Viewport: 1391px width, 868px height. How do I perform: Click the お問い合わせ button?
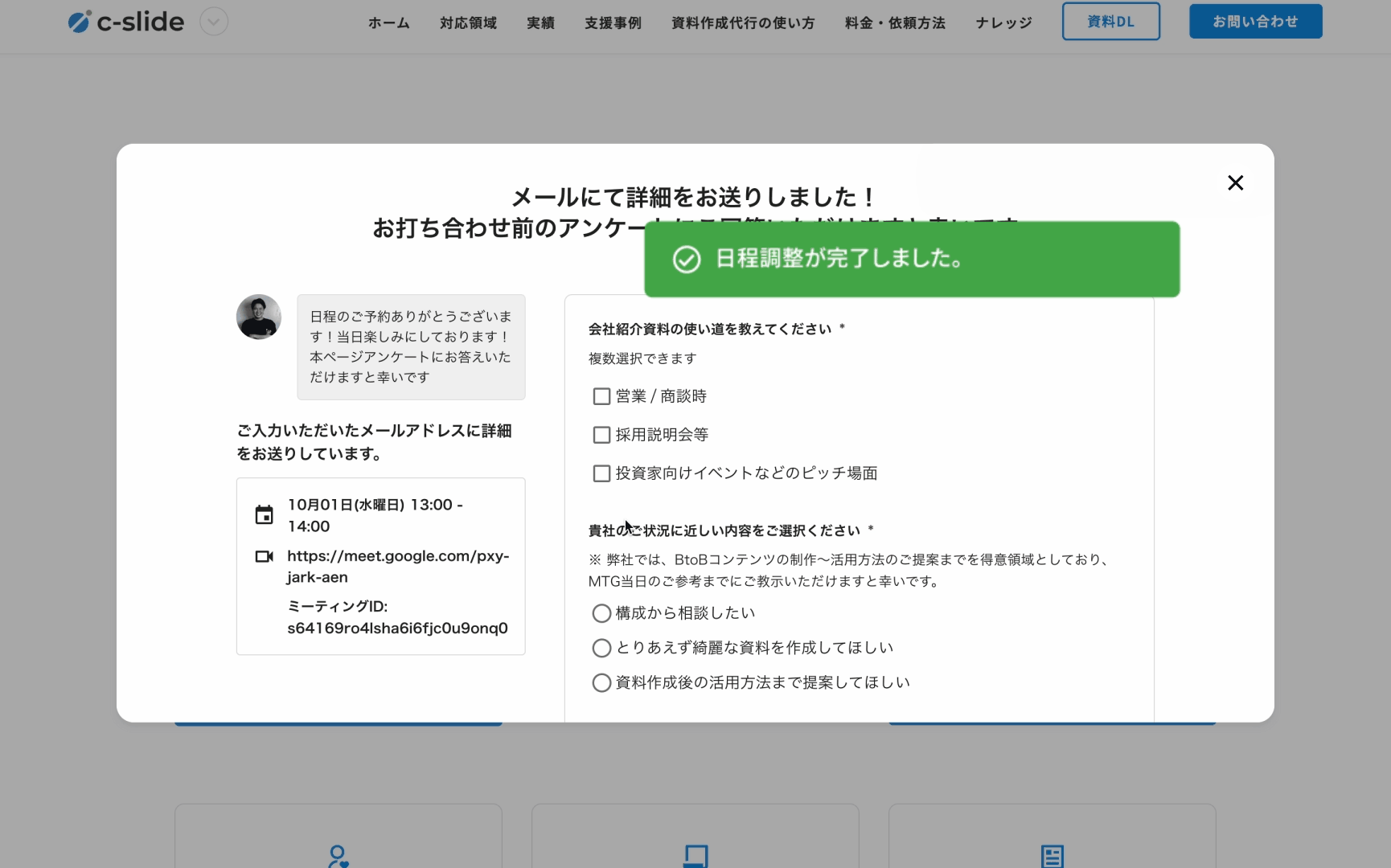coord(1255,22)
